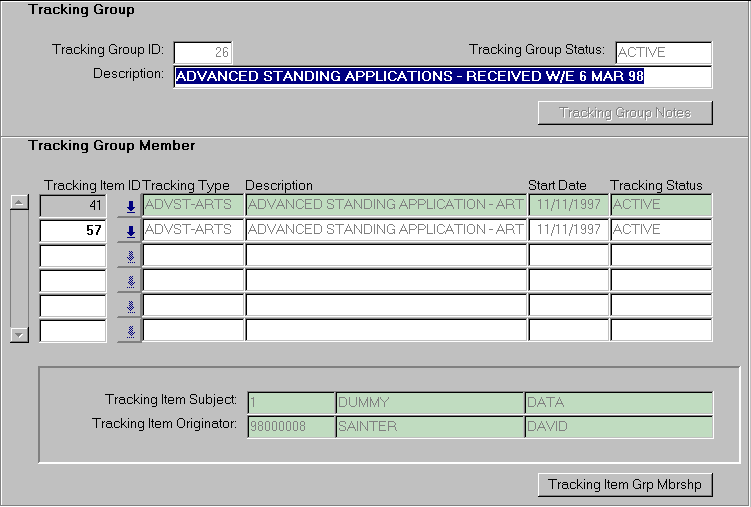The width and height of the screenshot is (751, 507).
Task: Click the arrow icon in the fifth row
Action: pos(130,306)
